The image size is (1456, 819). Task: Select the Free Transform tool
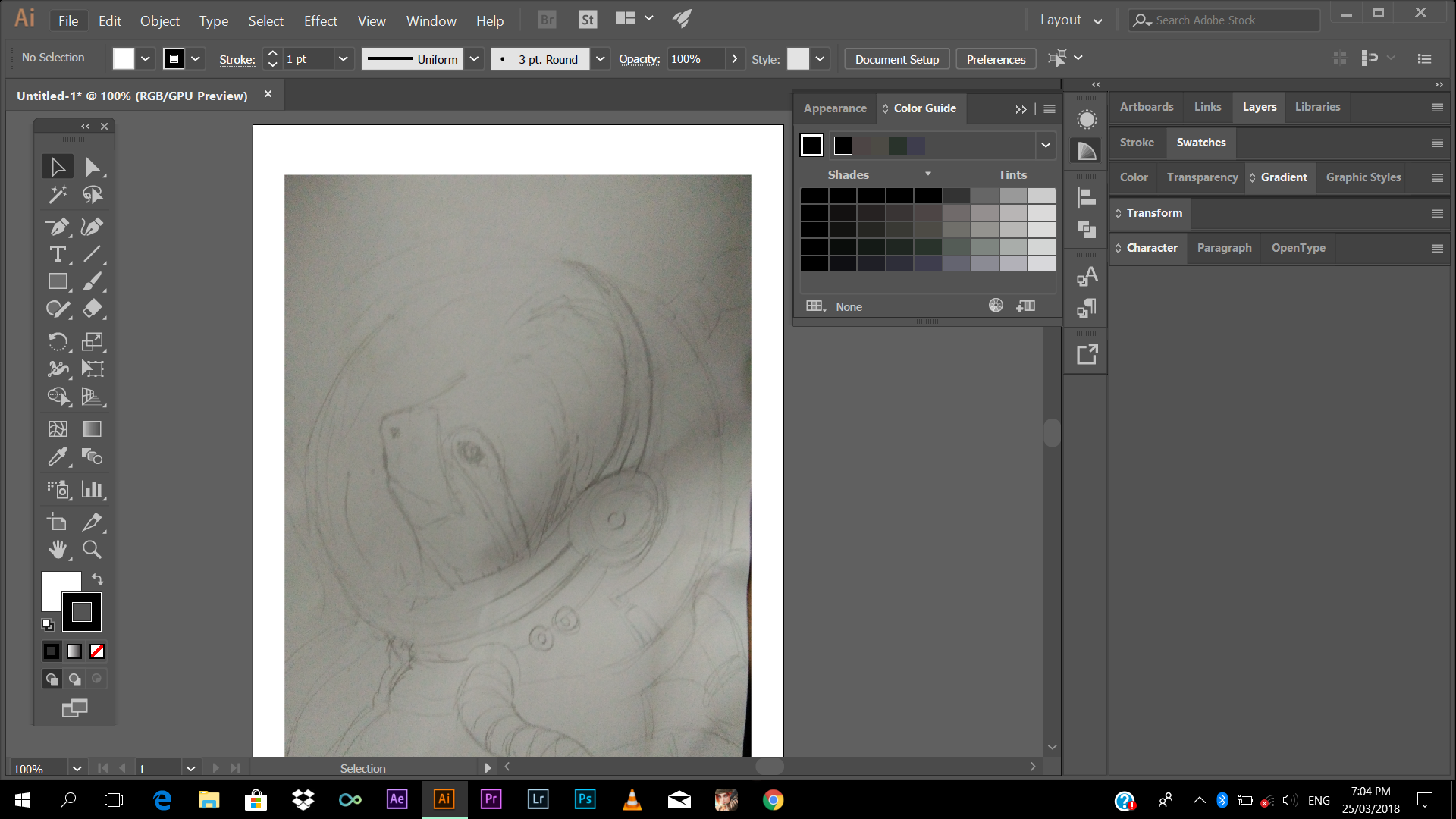coord(93,369)
